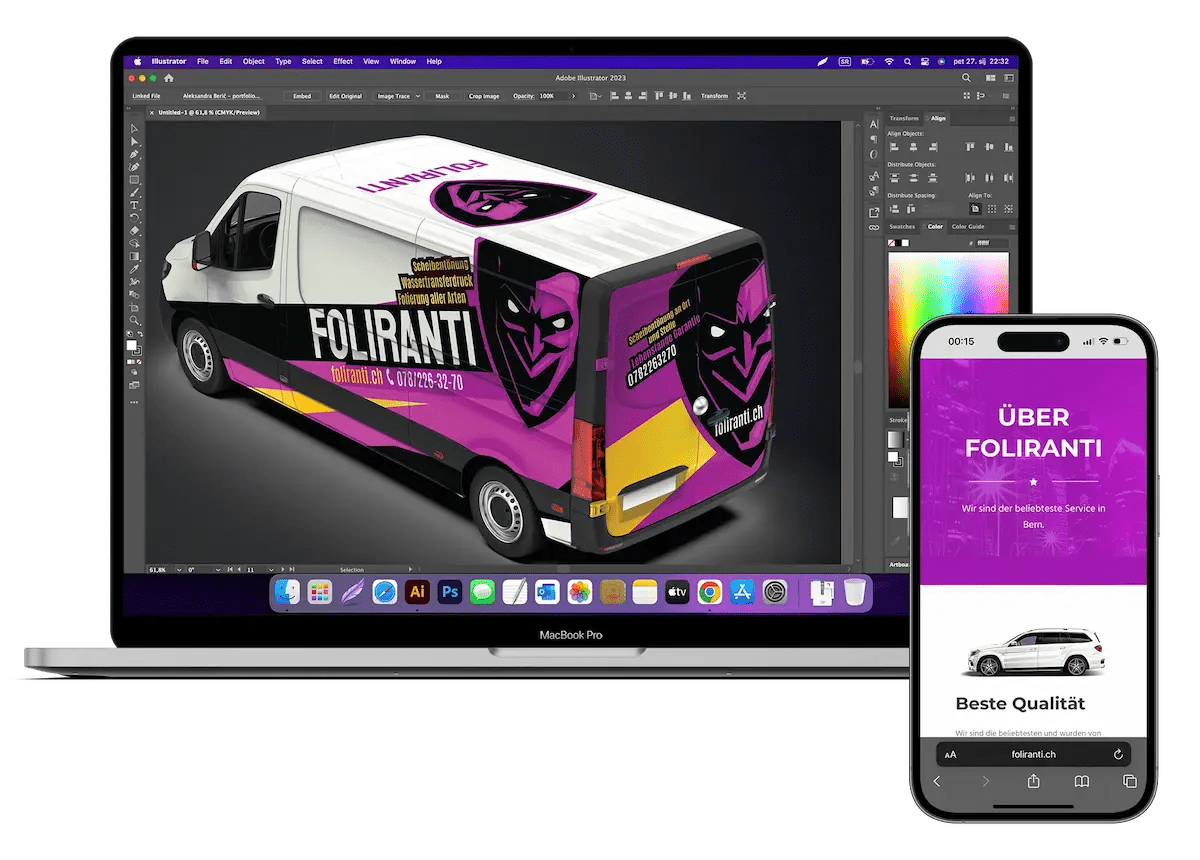Open the Links panel chain icon
The image size is (1200, 860).
(x=874, y=227)
